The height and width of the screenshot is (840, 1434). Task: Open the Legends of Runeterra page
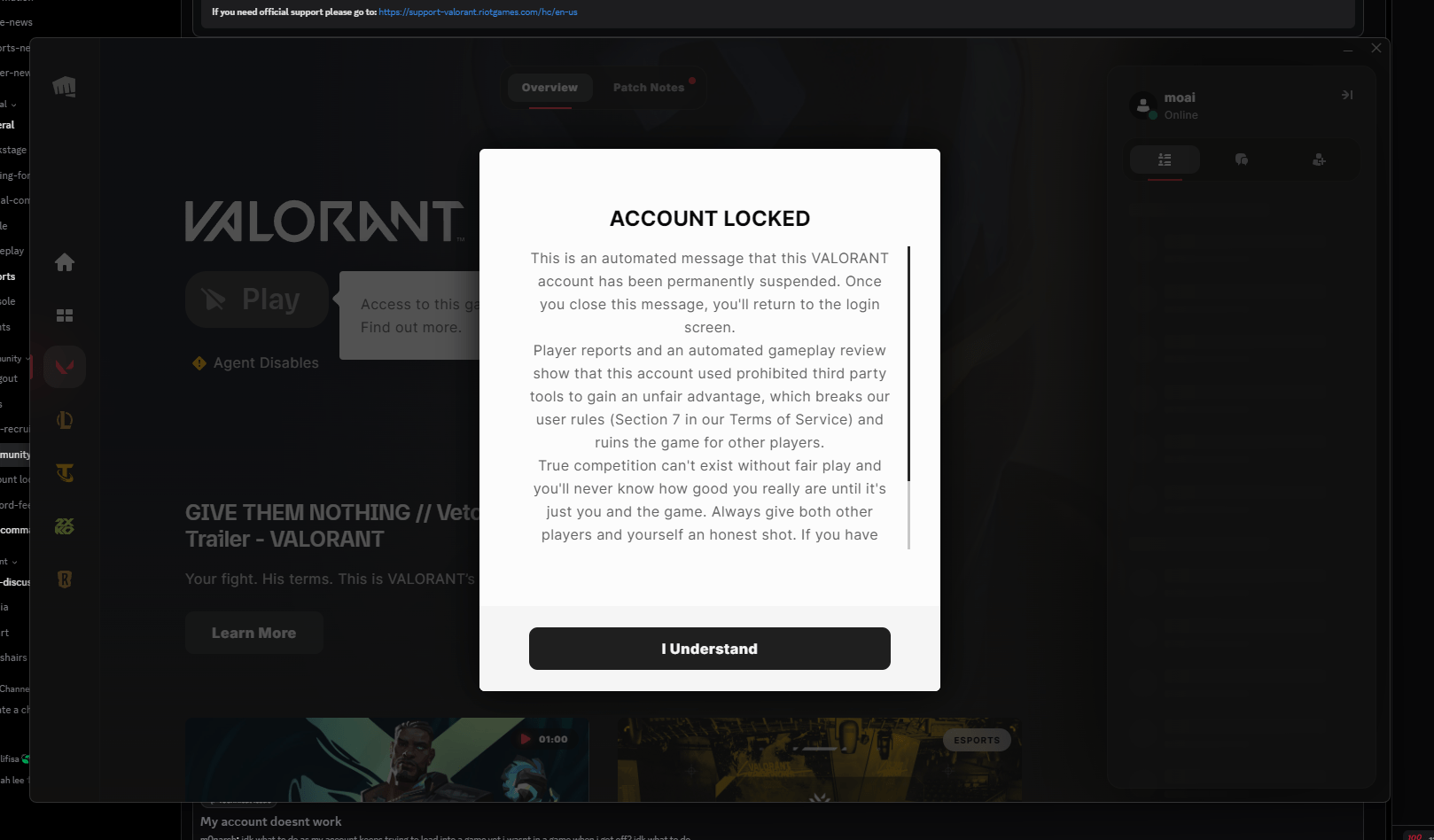64,579
